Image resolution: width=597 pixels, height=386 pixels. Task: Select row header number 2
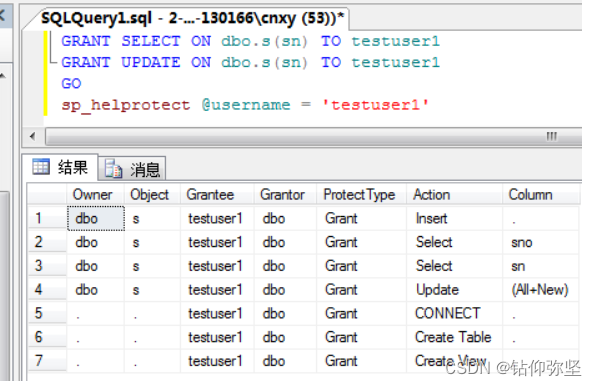tap(47, 242)
